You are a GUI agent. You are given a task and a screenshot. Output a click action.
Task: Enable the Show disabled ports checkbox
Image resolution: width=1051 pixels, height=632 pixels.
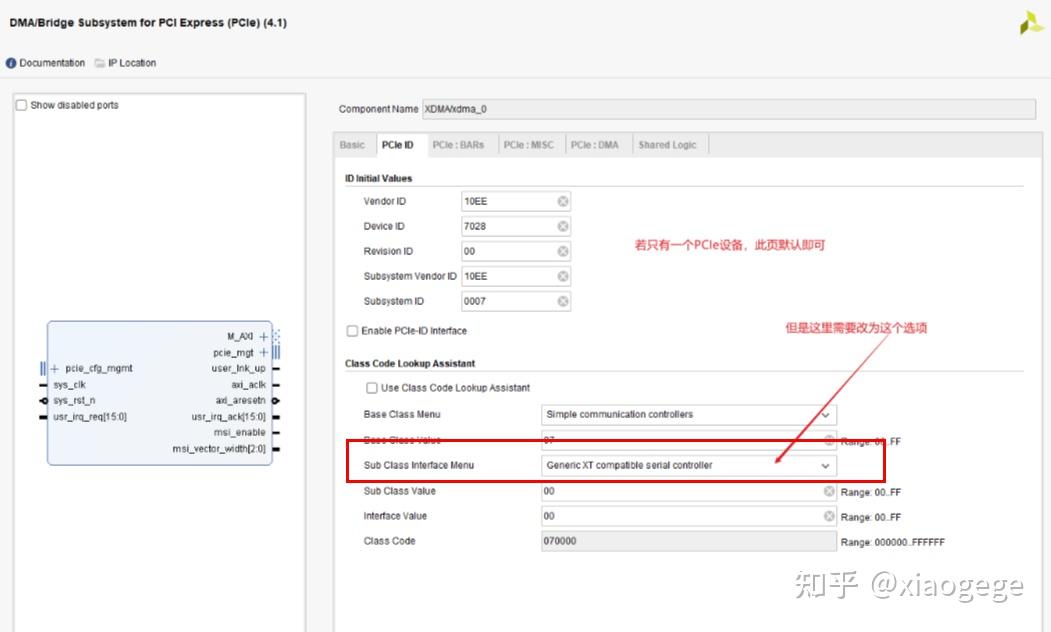[21, 104]
